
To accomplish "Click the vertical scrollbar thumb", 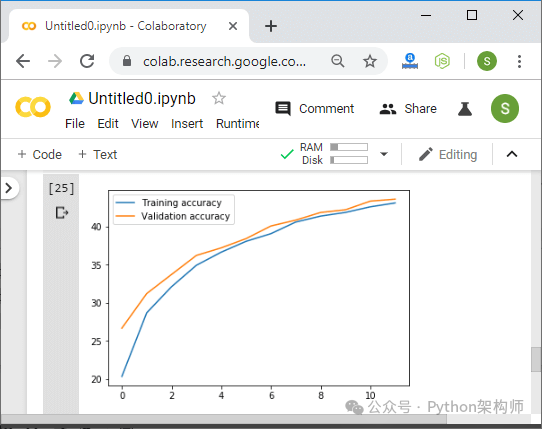I will (536, 359).
